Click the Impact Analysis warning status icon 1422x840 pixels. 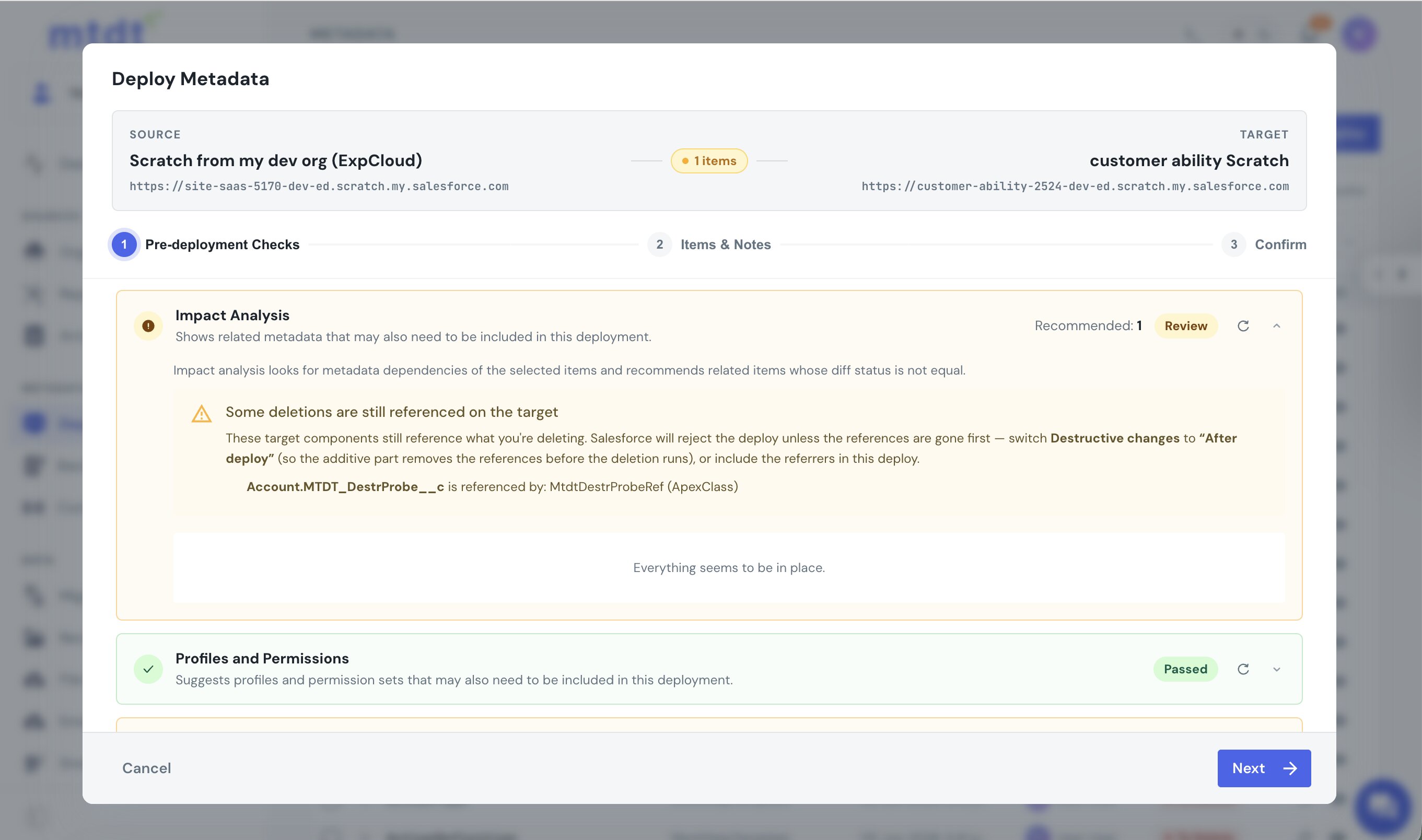click(148, 326)
